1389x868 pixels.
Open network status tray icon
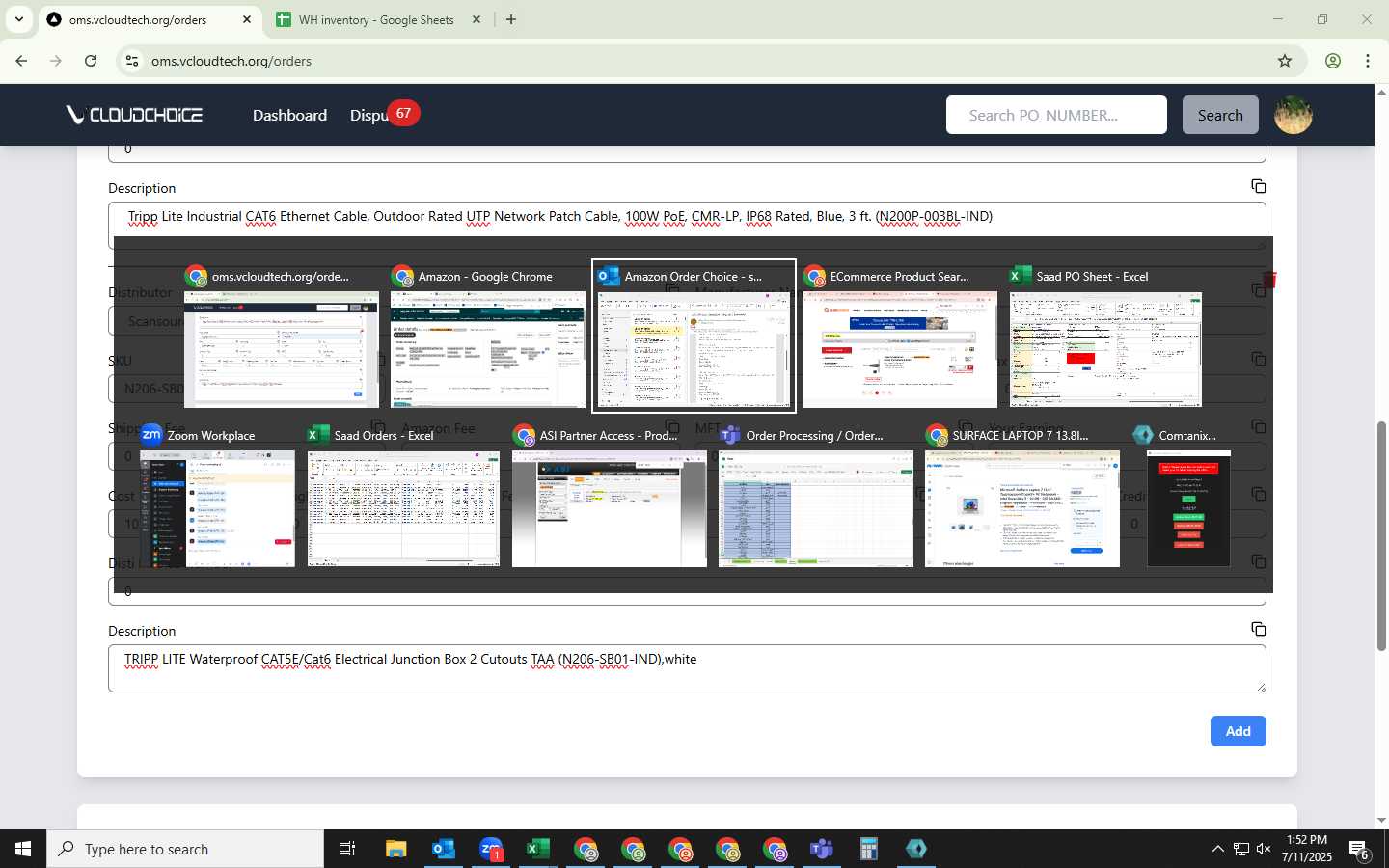click(1240, 849)
